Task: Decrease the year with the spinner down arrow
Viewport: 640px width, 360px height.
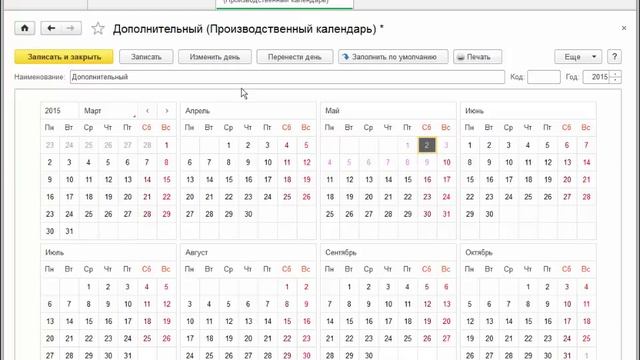Action: [x=616, y=80]
